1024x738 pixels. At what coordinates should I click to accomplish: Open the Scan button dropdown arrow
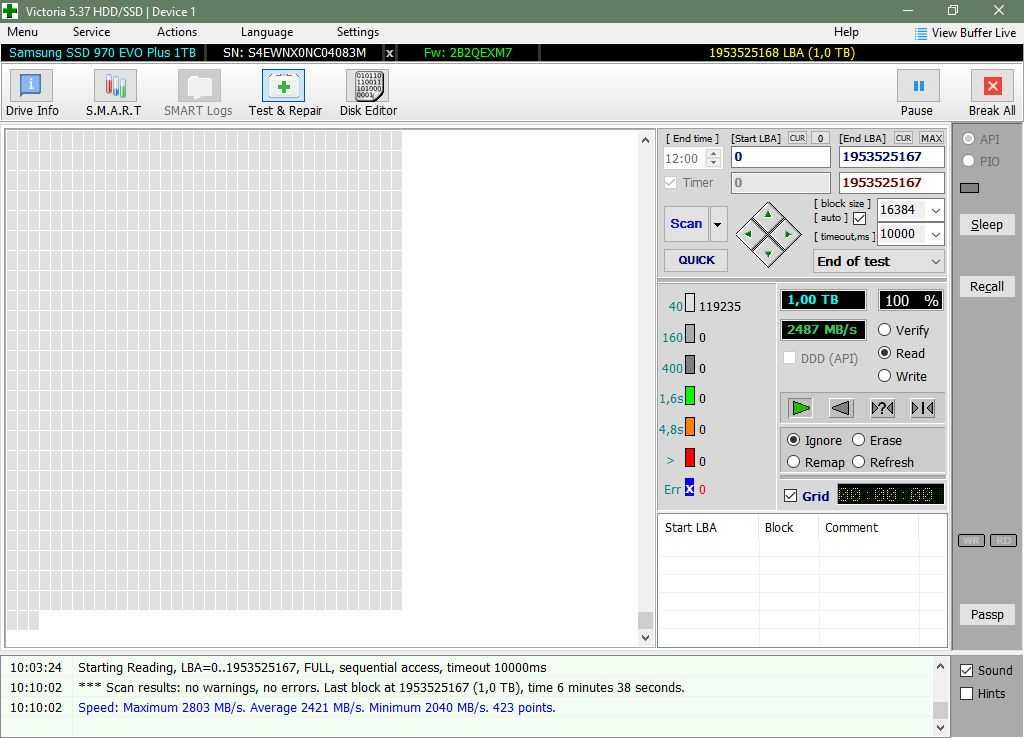pyautogui.click(x=718, y=224)
